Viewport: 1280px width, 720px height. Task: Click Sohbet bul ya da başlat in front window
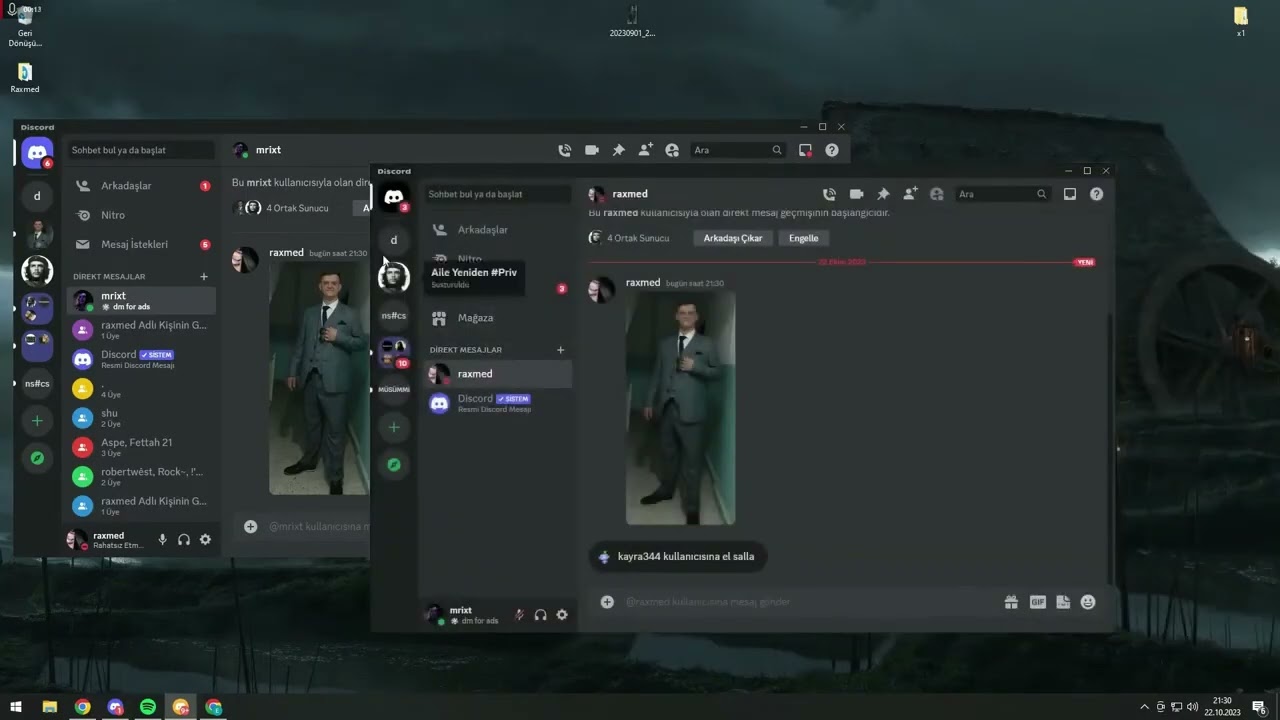point(497,194)
